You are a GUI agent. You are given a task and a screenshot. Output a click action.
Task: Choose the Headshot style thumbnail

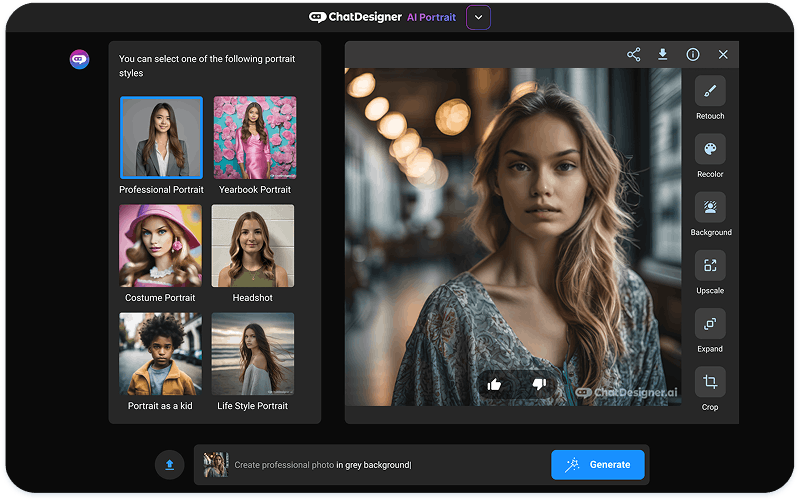pos(253,246)
